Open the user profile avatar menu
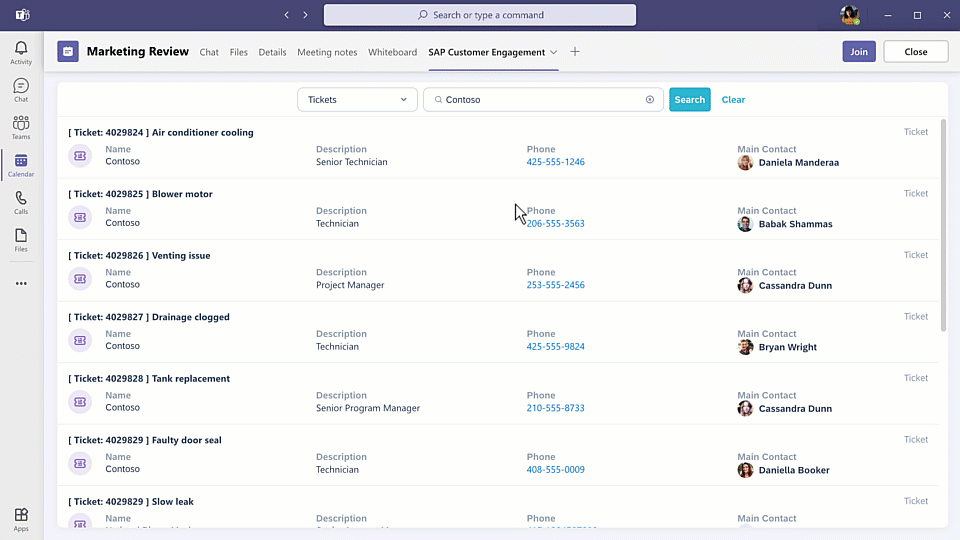960x540 pixels. (x=849, y=15)
